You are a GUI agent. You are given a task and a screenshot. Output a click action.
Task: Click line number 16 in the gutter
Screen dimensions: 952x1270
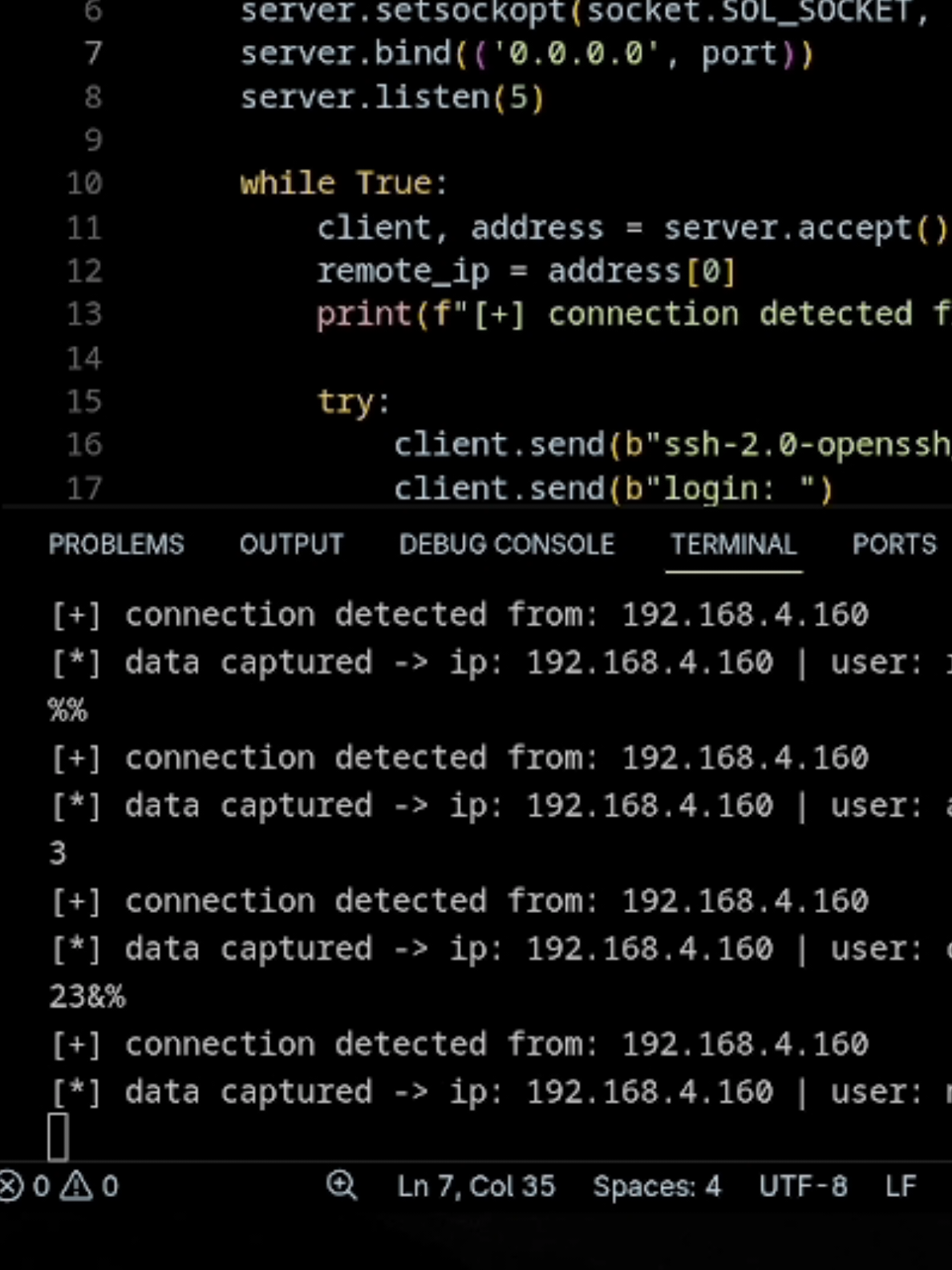[x=84, y=444]
